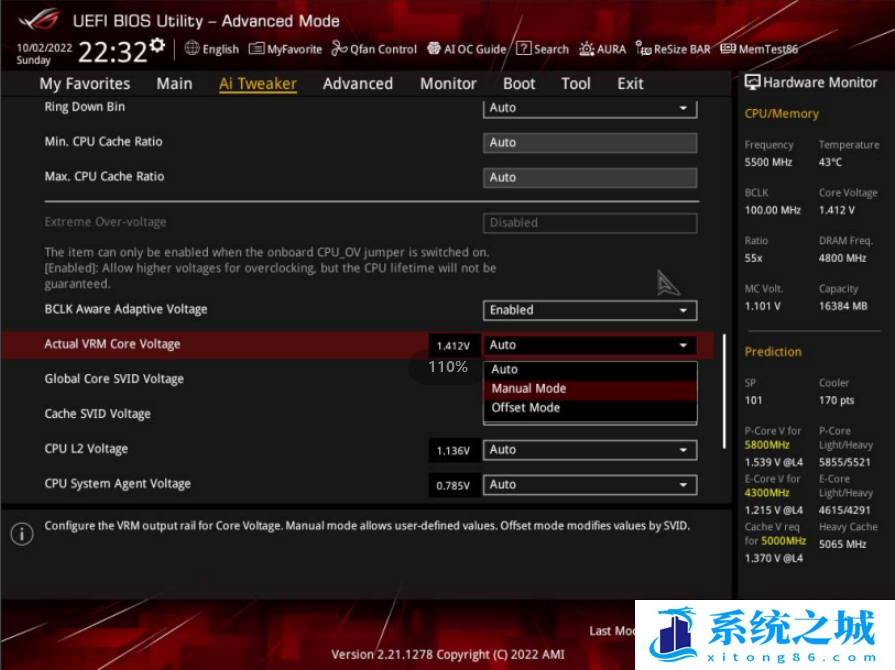Click the ROG logo icon
Image resolution: width=895 pixels, height=670 pixels.
[39, 19]
